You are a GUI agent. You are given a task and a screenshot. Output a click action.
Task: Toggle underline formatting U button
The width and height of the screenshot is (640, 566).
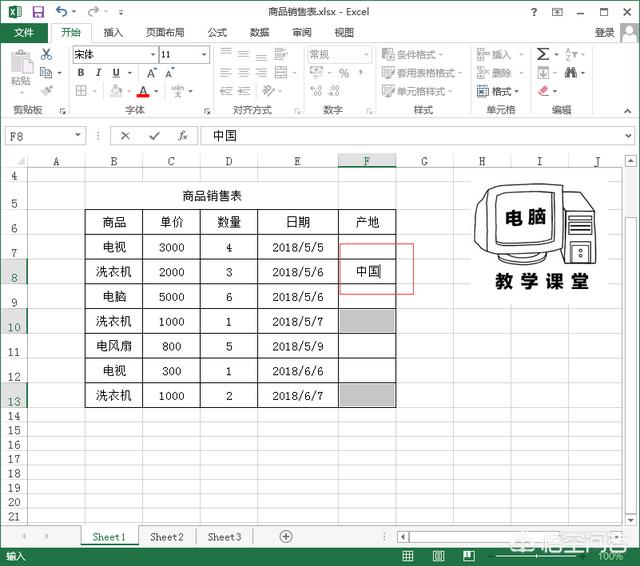pos(116,73)
